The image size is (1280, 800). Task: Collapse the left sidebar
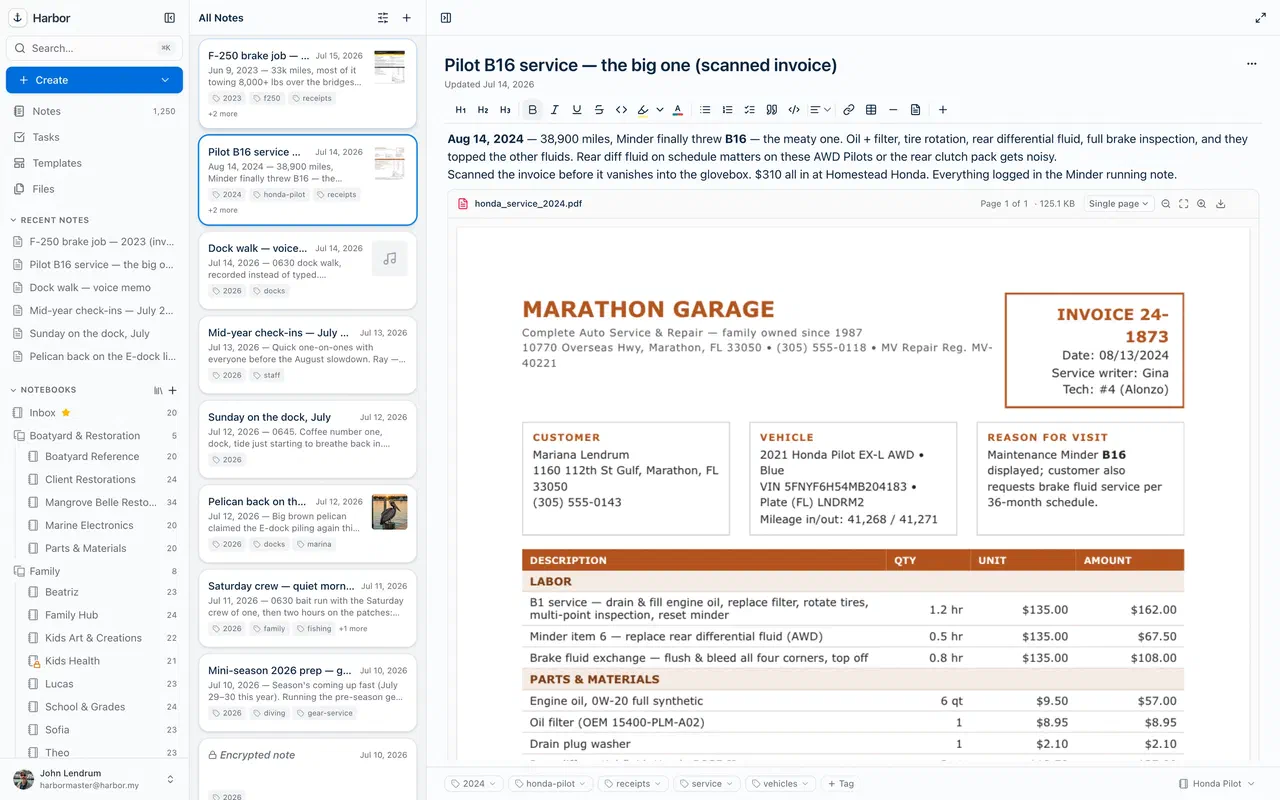click(170, 18)
